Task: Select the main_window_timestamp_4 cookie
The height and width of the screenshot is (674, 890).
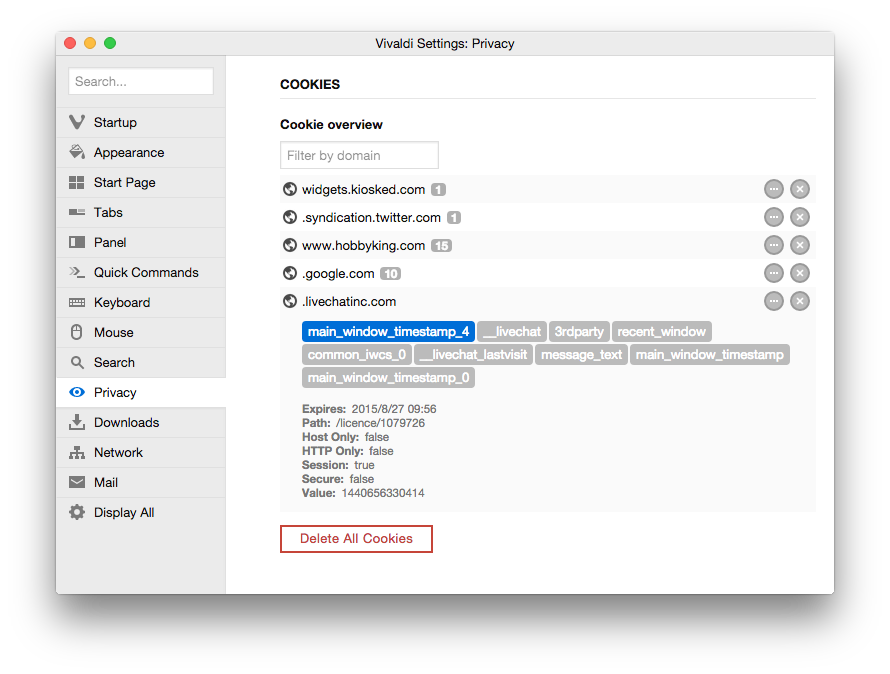Action: coord(388,332)
